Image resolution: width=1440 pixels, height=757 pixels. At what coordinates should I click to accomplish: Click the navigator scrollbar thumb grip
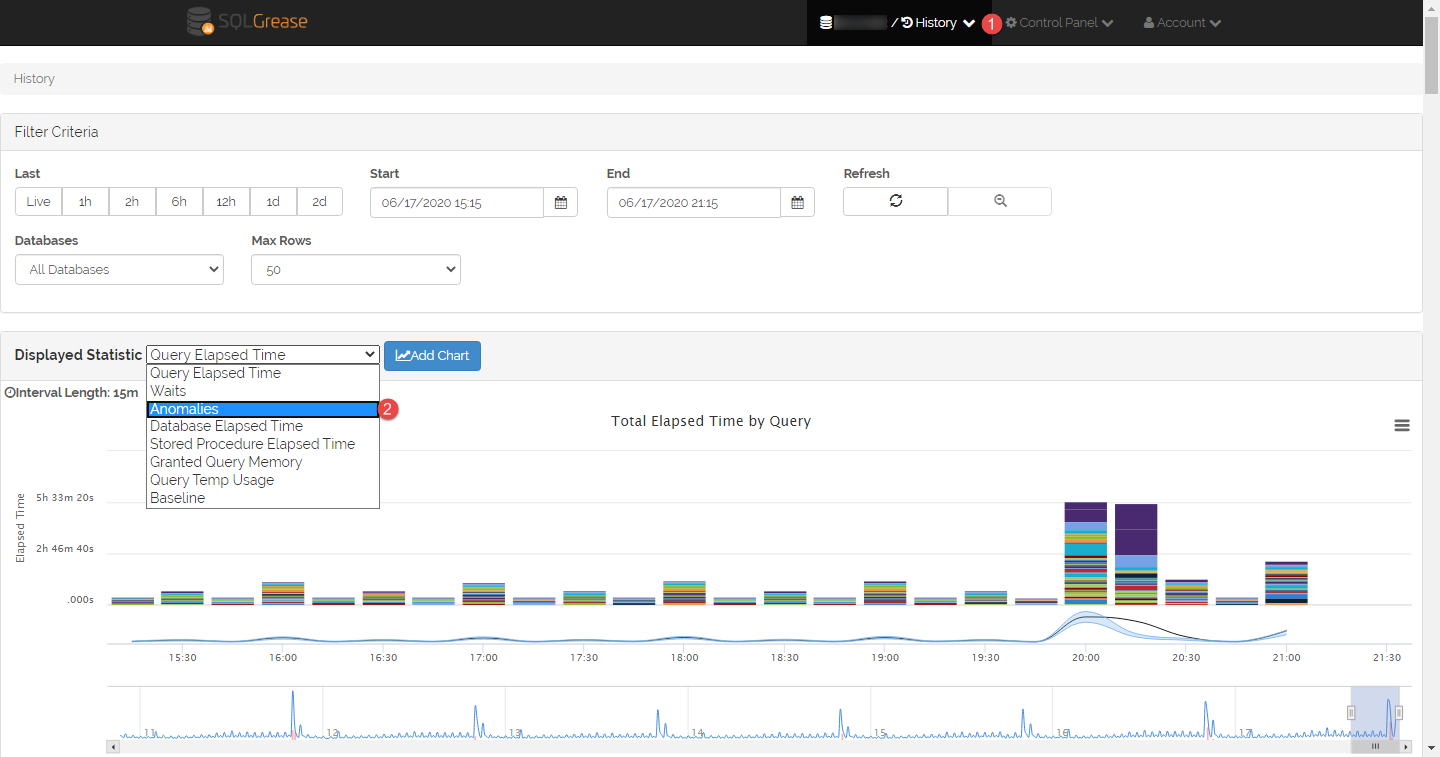[1375, 746]
